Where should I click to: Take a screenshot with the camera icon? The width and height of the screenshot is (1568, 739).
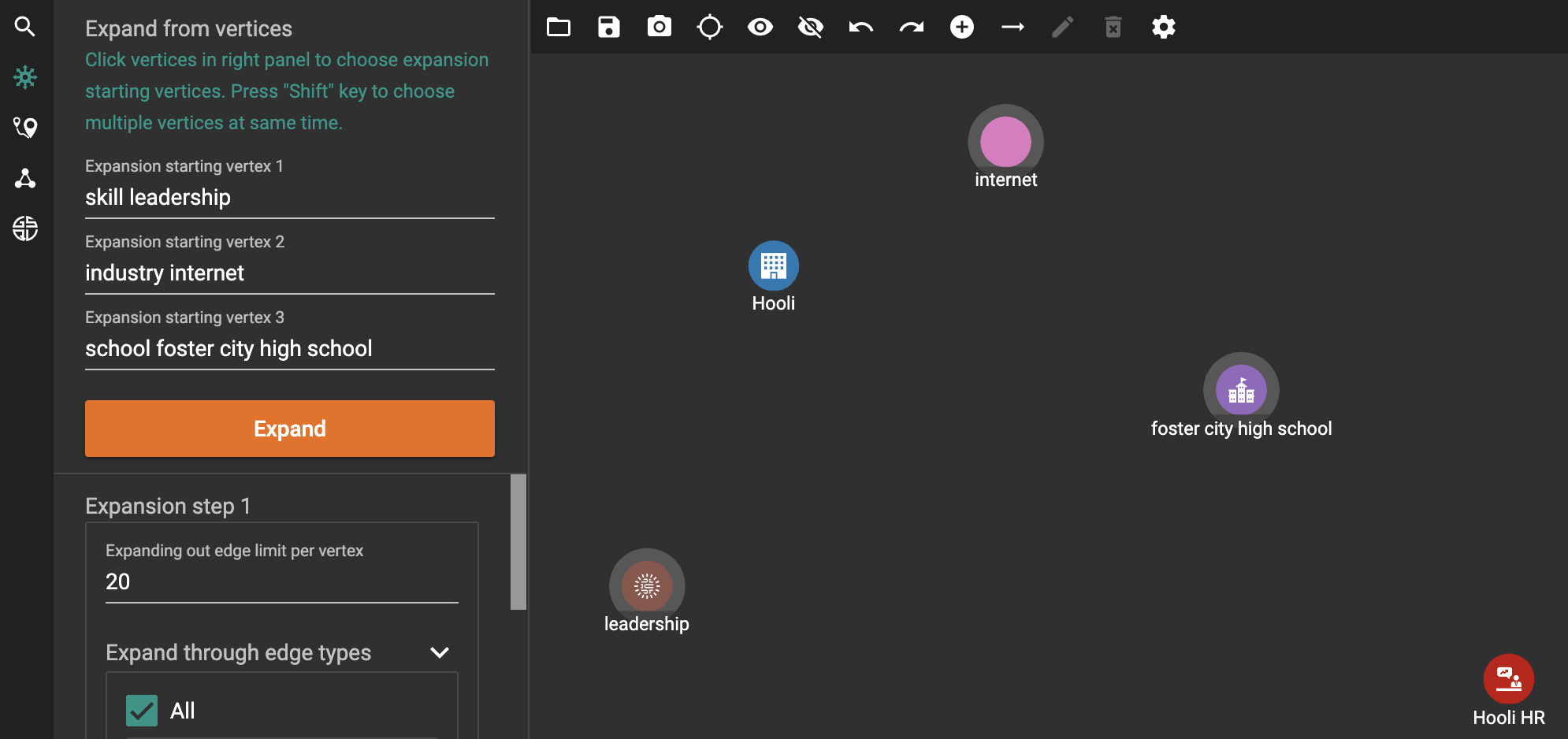click(660, 27)
